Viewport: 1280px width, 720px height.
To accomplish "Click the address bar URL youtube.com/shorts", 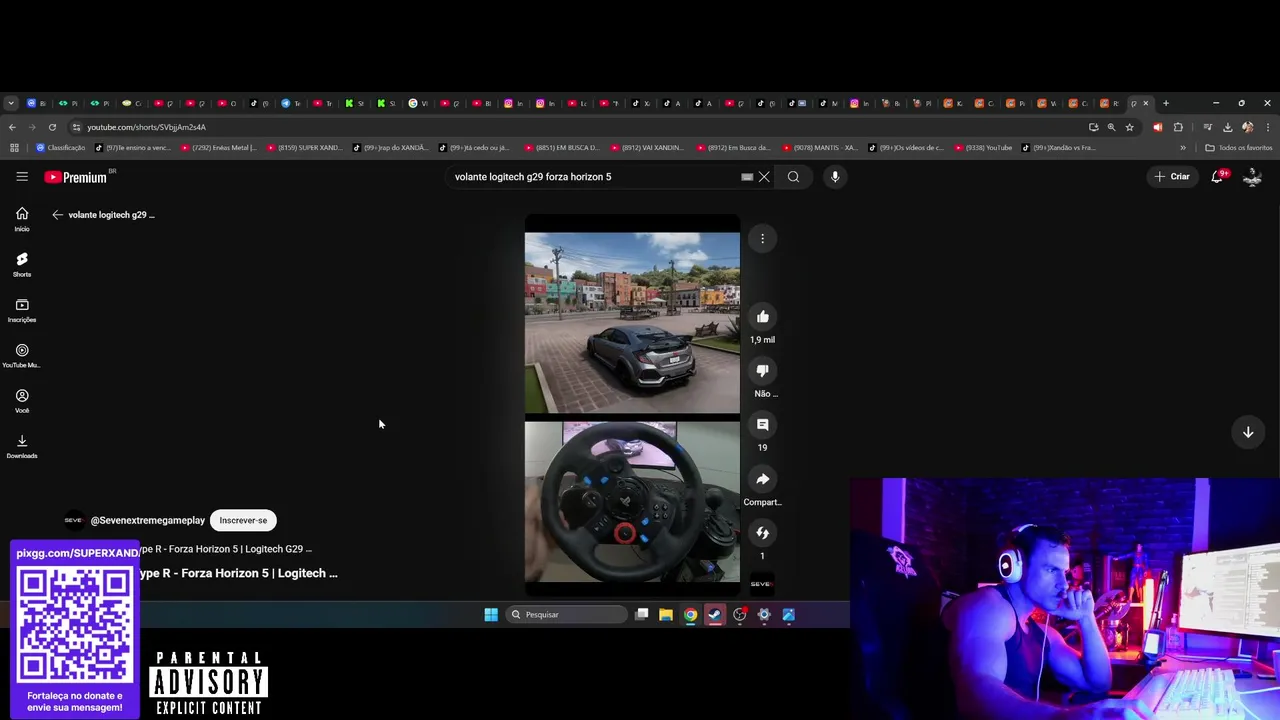I will (146, 127).
